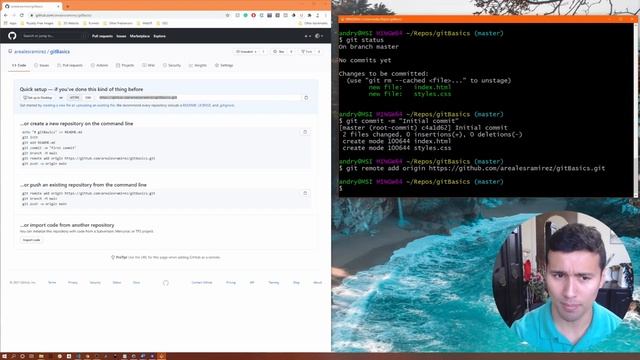Open the Privacy footer link

73,282
